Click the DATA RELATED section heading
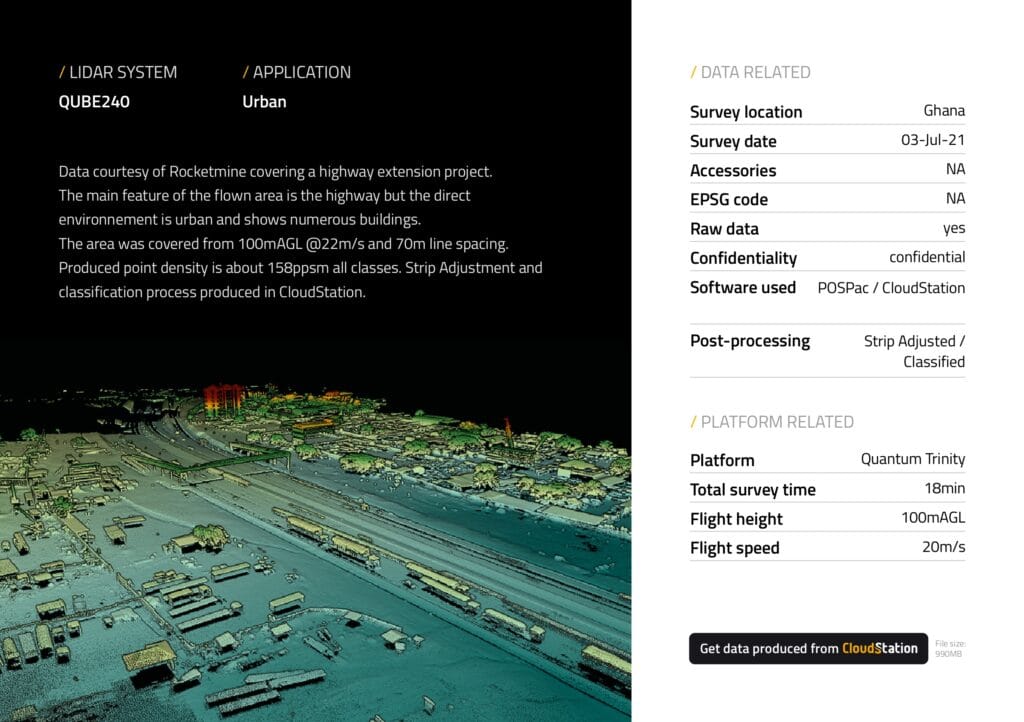 pos(750,72)
